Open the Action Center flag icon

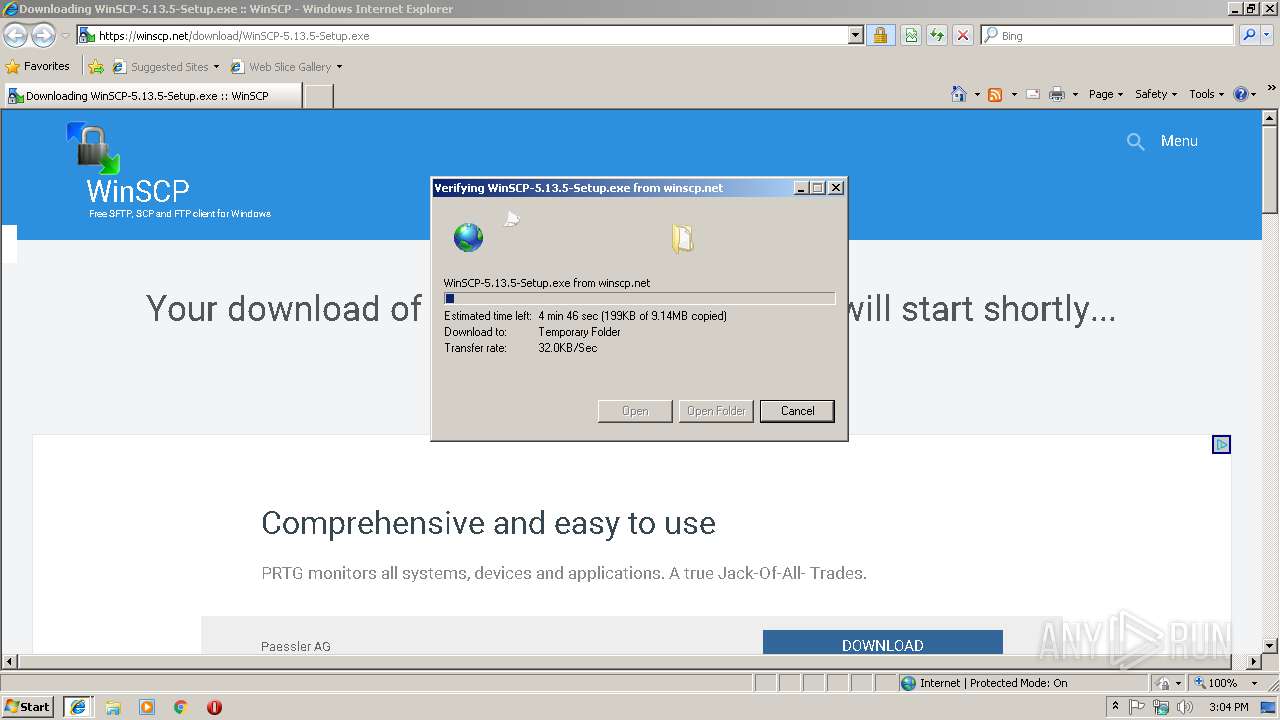1138,707
